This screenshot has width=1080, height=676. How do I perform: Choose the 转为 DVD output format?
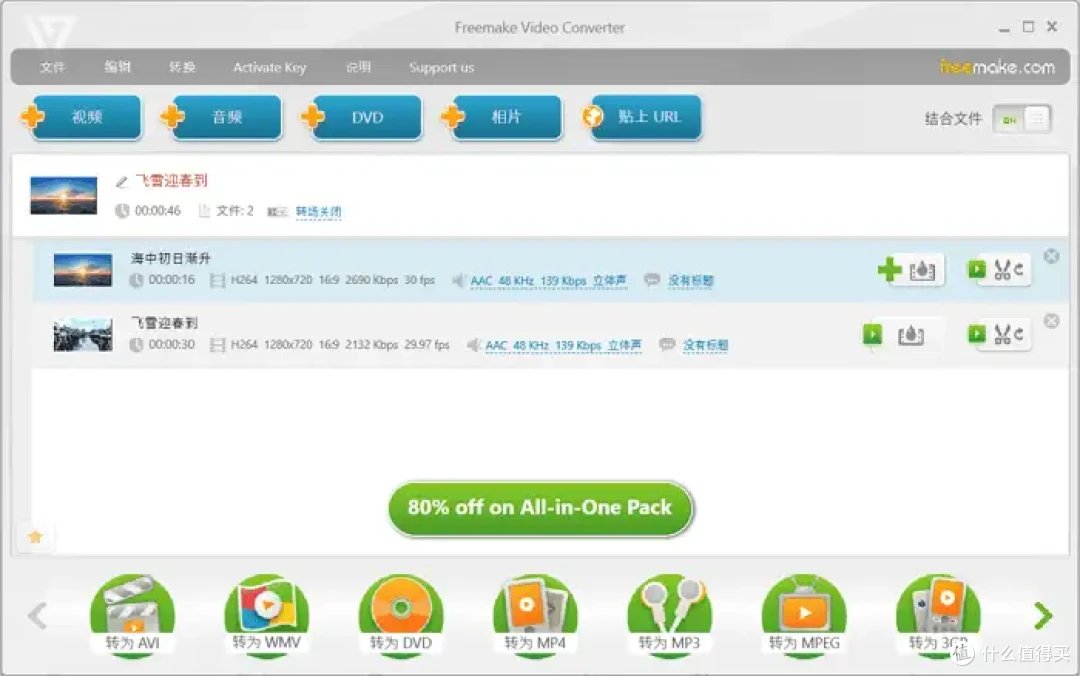(401, 615)
